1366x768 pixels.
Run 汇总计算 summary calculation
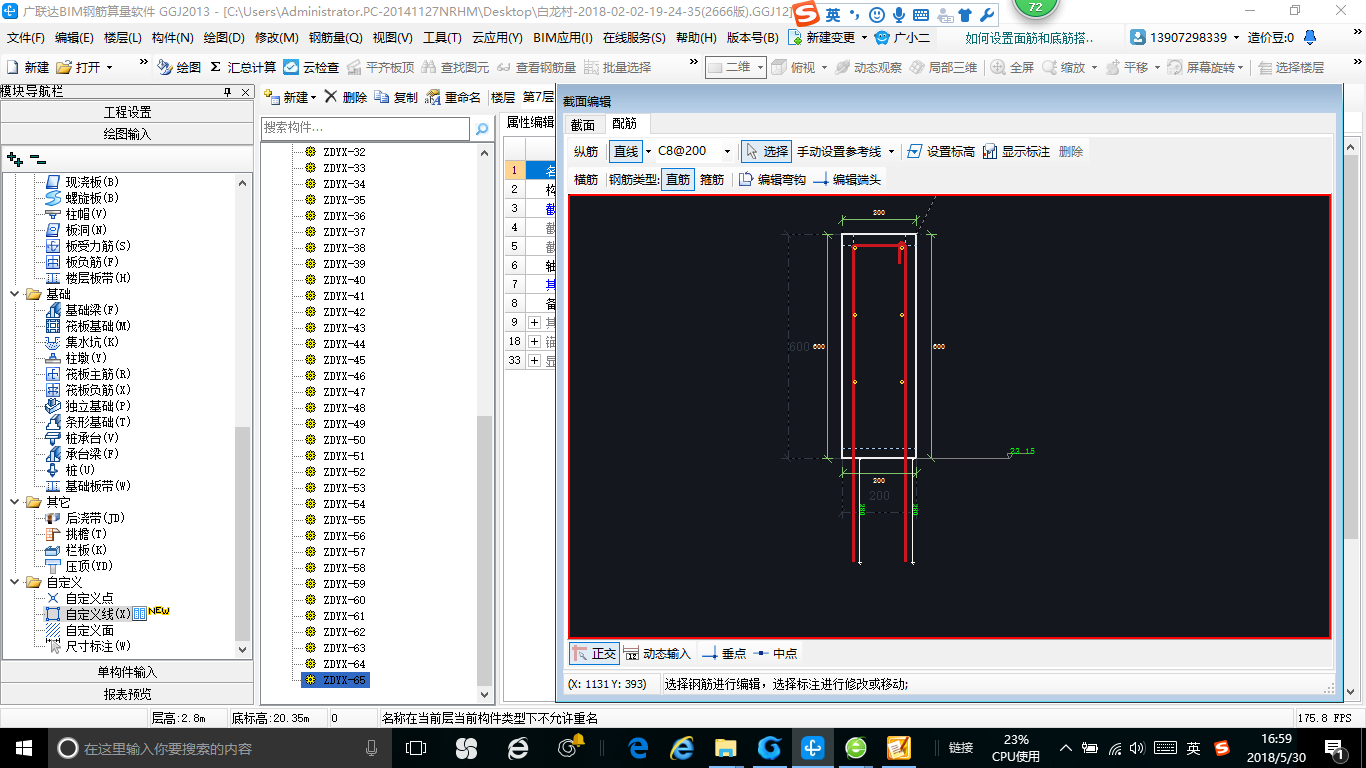click(x=243, y=67)
